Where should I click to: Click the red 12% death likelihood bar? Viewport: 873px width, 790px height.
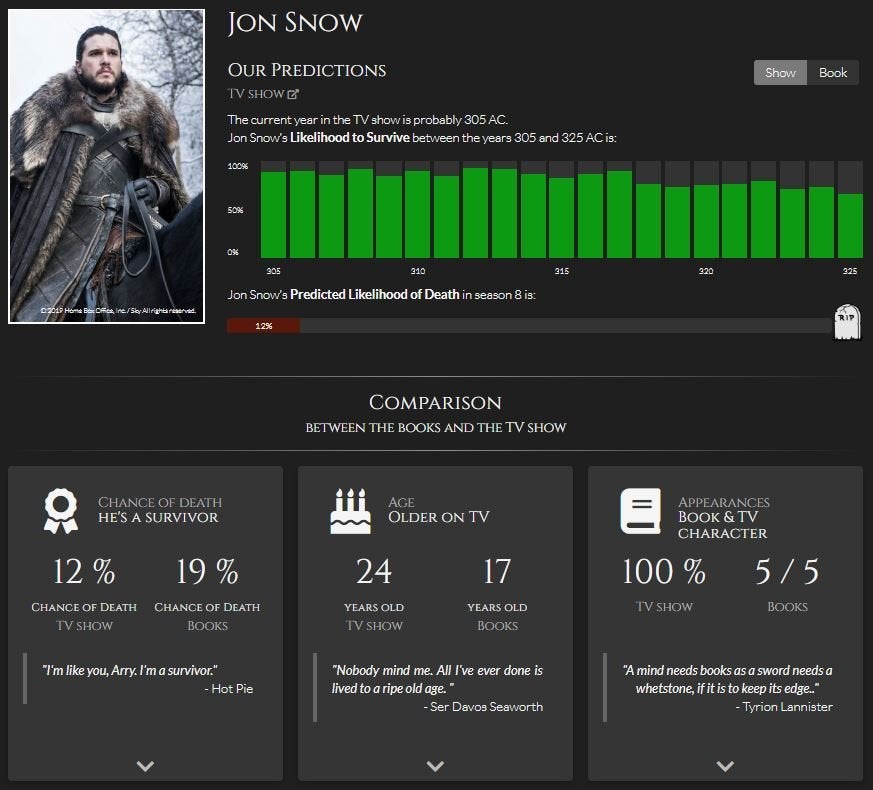(x=263, y=326)
